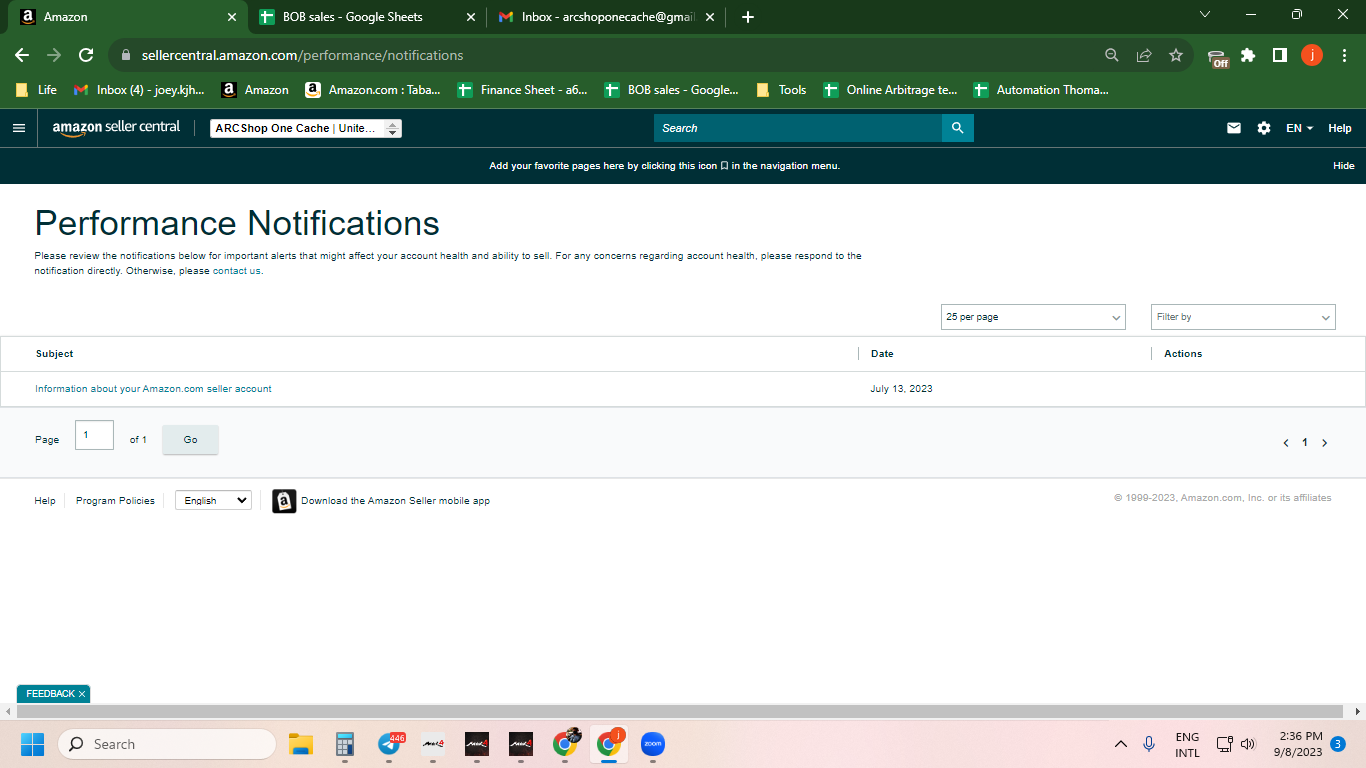Viewport: 1366px width, 768px height.
Task: Open the Automation Thoma... bookmark
Action: point(1041,90)
